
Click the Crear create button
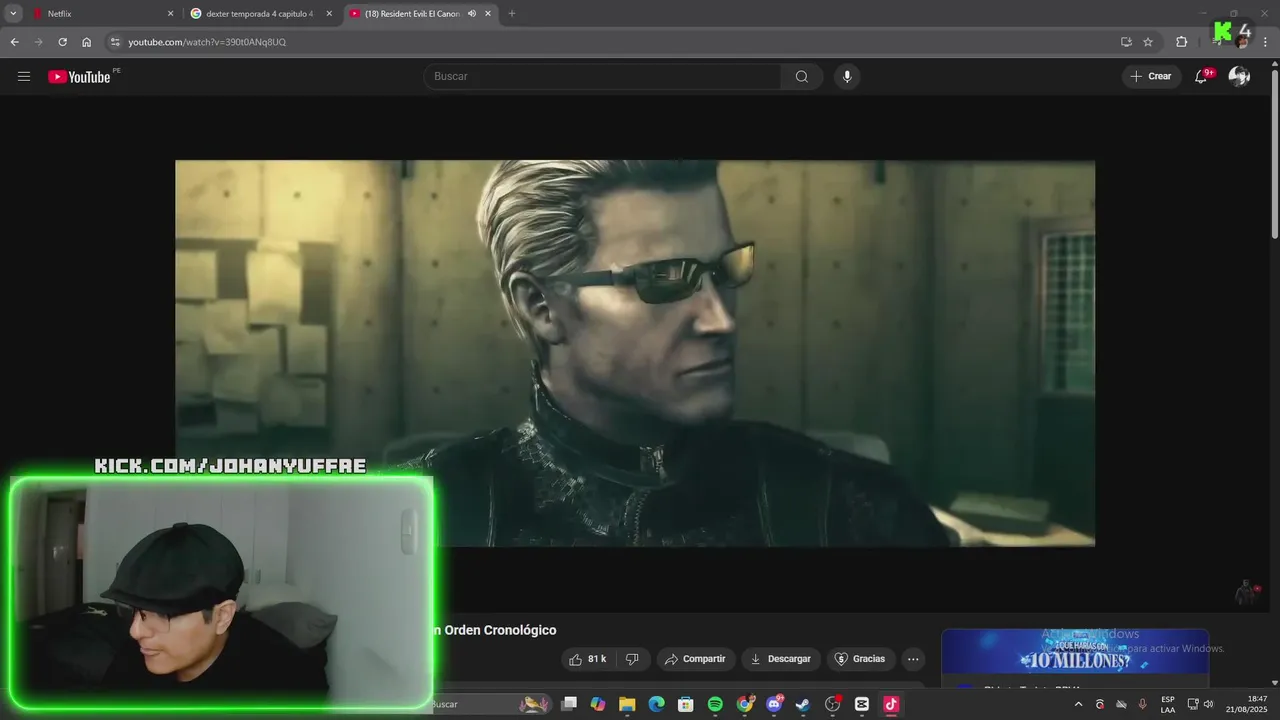click(1151, 77)
